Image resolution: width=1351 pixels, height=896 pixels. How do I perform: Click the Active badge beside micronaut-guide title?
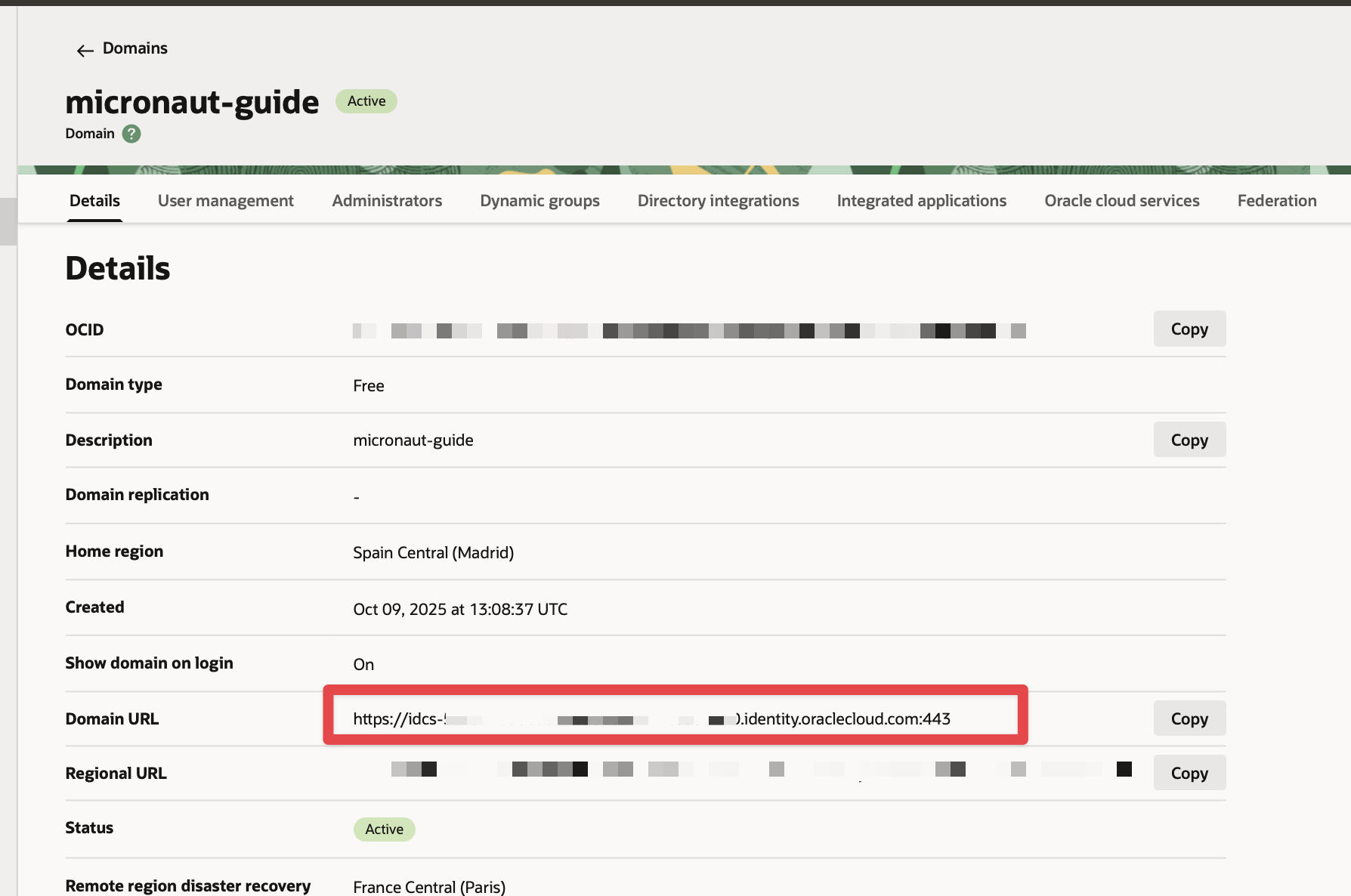[366, 101]
